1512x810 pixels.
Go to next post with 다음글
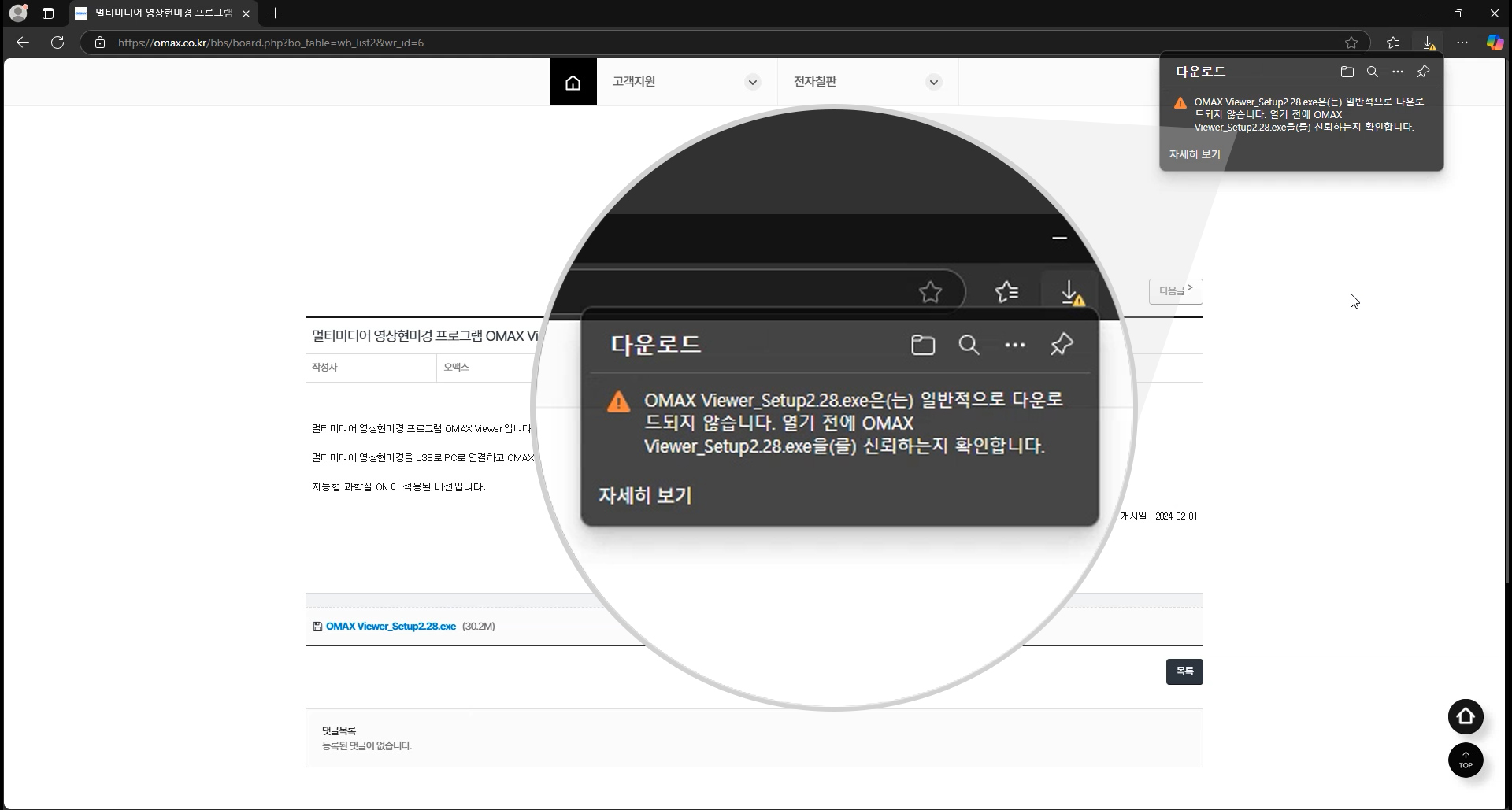[1175, 291]
